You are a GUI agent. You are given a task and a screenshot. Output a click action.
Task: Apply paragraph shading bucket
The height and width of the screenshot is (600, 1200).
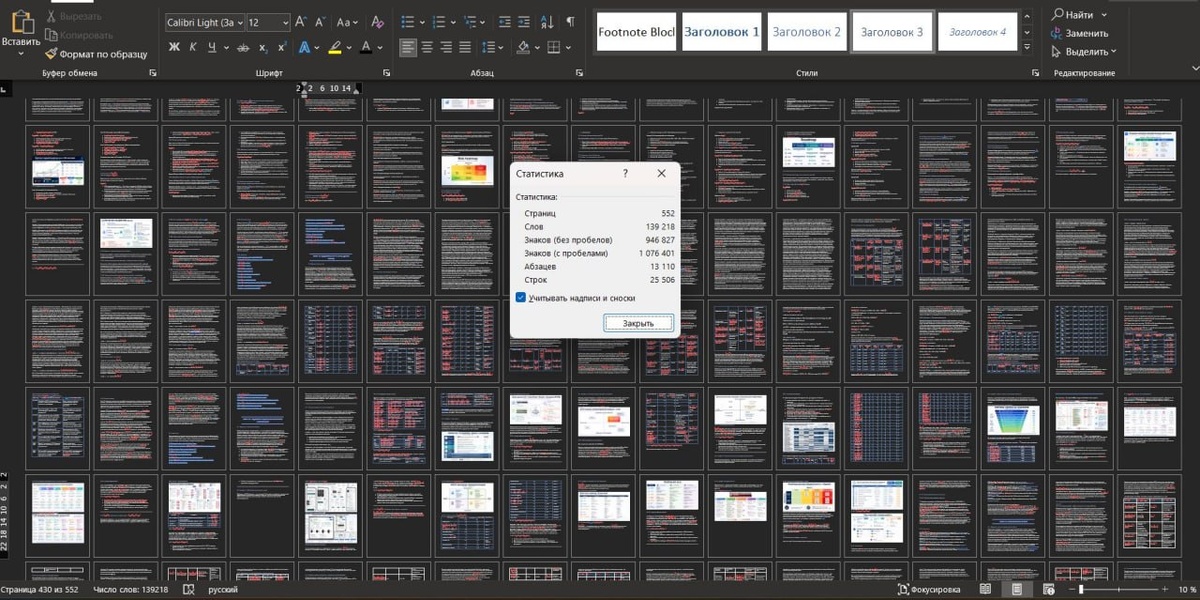pyautogui.click(x=523, y=47)
